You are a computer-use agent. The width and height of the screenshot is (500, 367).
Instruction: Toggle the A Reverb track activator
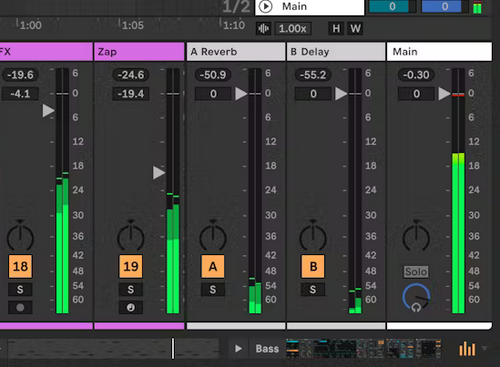(x=213, y=266)
